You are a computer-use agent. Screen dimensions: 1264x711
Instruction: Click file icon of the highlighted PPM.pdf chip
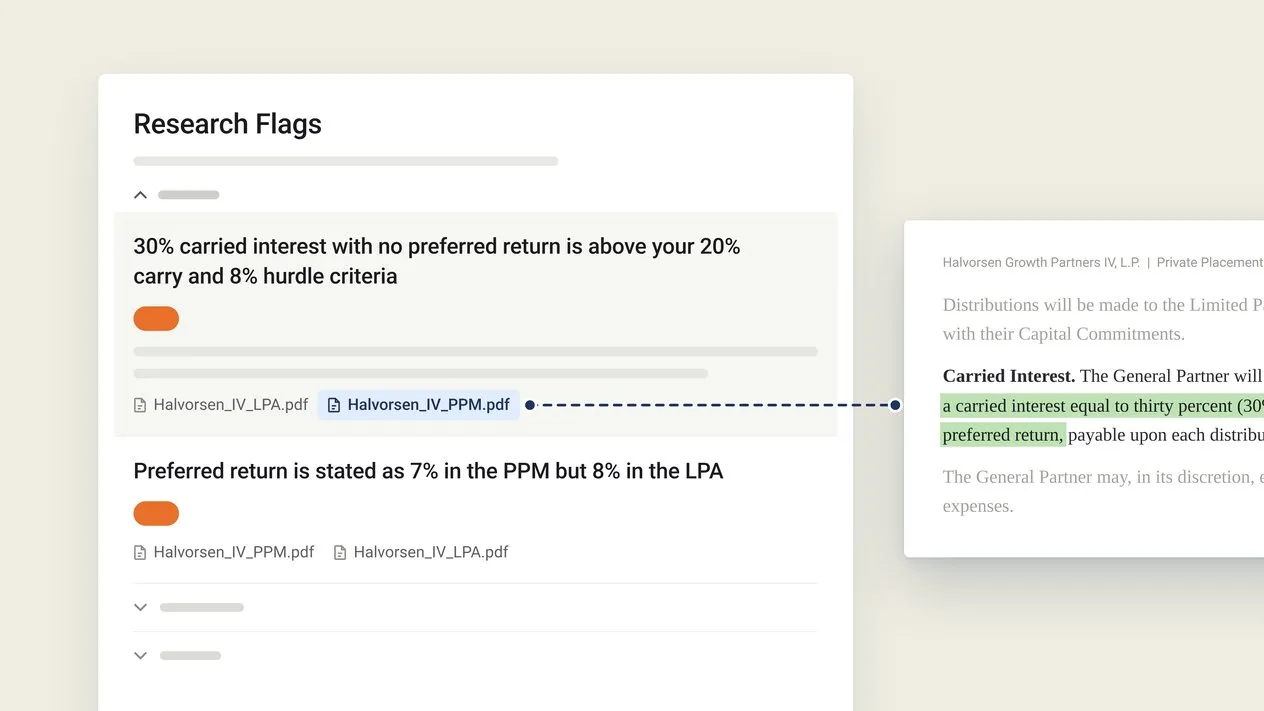(334, 405)
